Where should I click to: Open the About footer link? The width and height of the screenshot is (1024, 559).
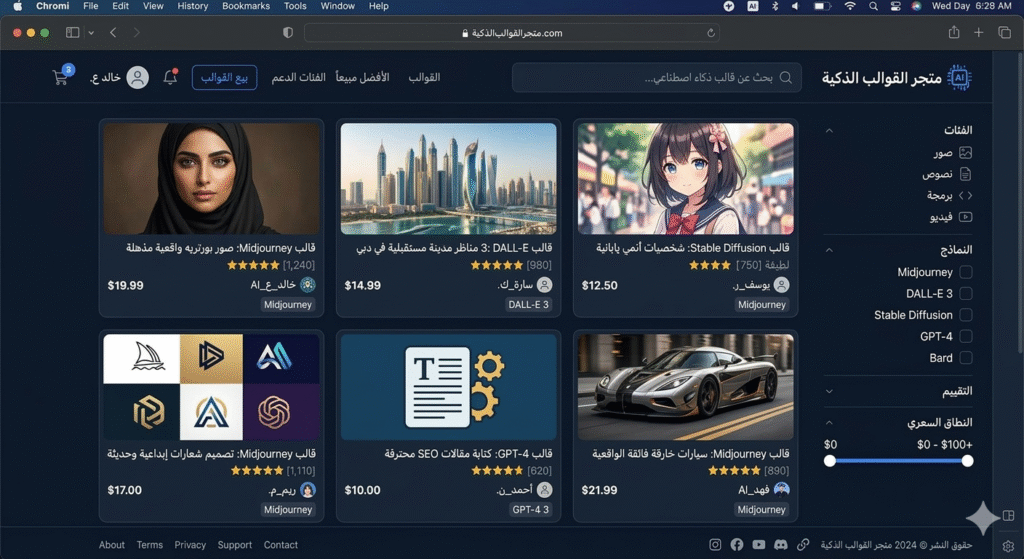pos(112,545)
